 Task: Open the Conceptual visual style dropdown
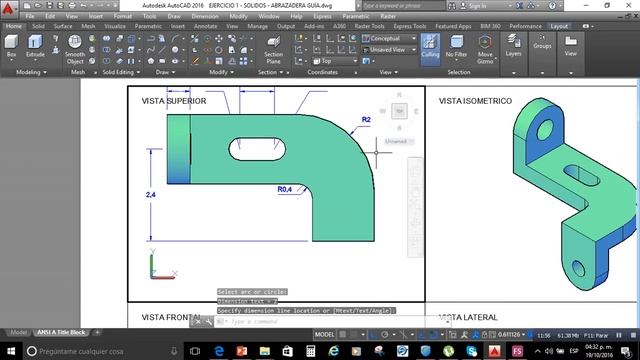(389, 38)
